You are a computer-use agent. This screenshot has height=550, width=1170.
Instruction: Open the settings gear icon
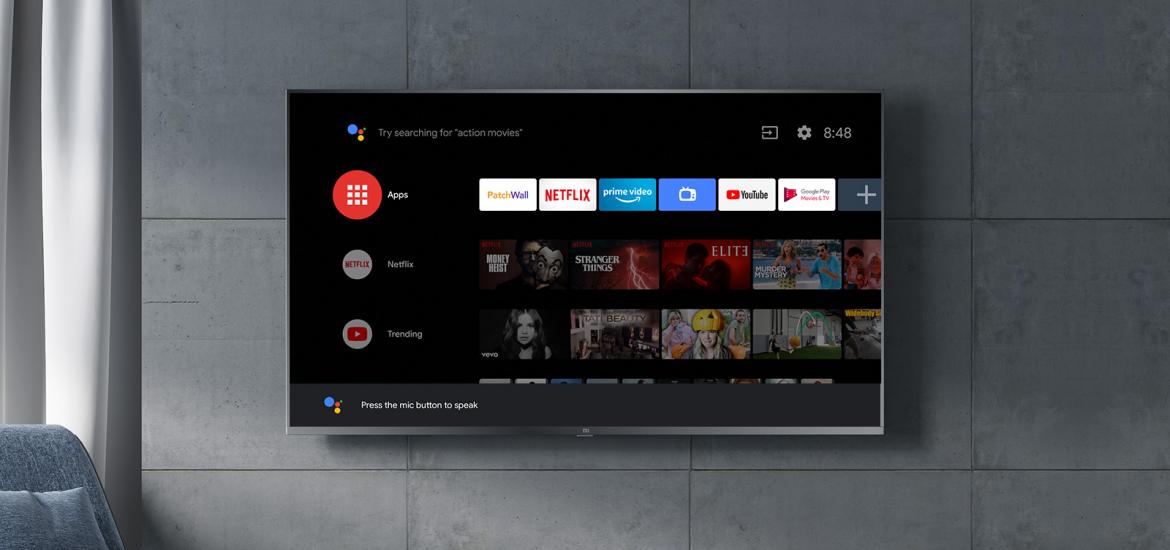[804, 133]
